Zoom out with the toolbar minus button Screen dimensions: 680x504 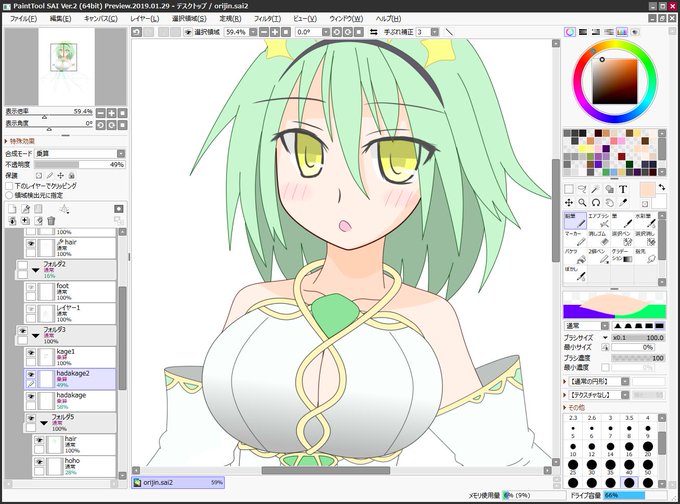pyautogui.click(x=264, y=32)
